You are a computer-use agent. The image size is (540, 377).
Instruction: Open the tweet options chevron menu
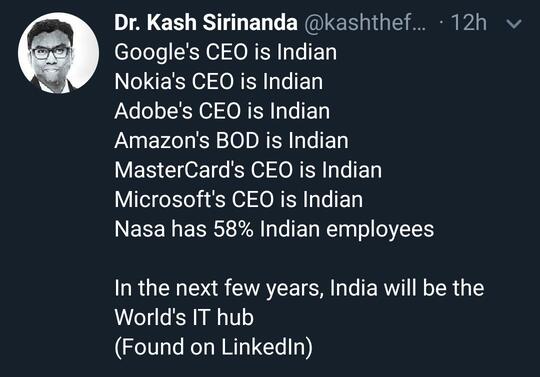click(514, 24)
